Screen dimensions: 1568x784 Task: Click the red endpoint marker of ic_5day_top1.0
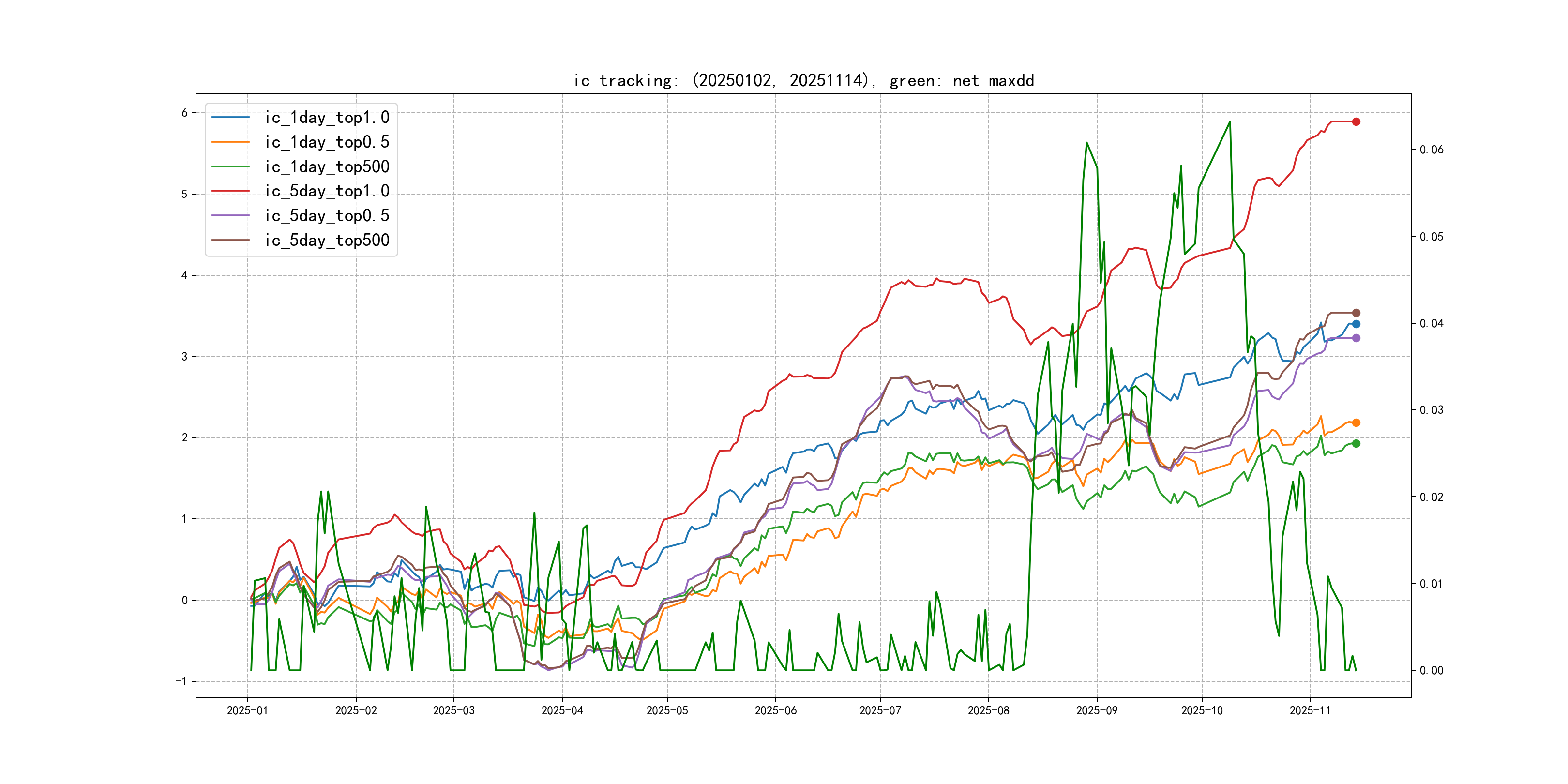coord(1356,122)
